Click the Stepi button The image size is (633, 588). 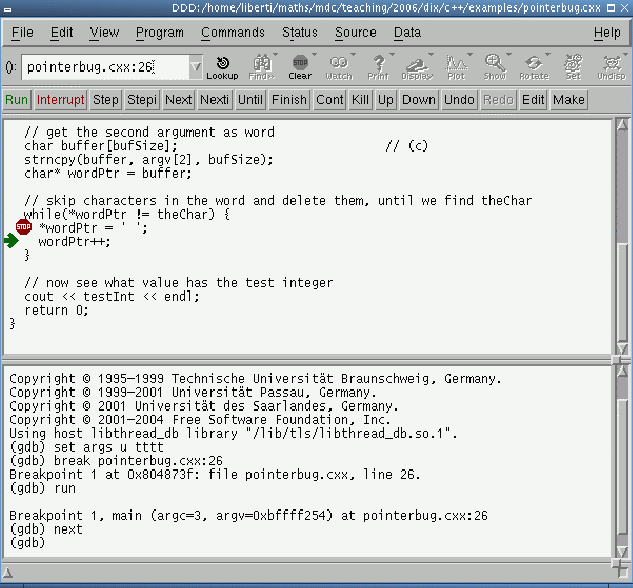click(142, 100)
